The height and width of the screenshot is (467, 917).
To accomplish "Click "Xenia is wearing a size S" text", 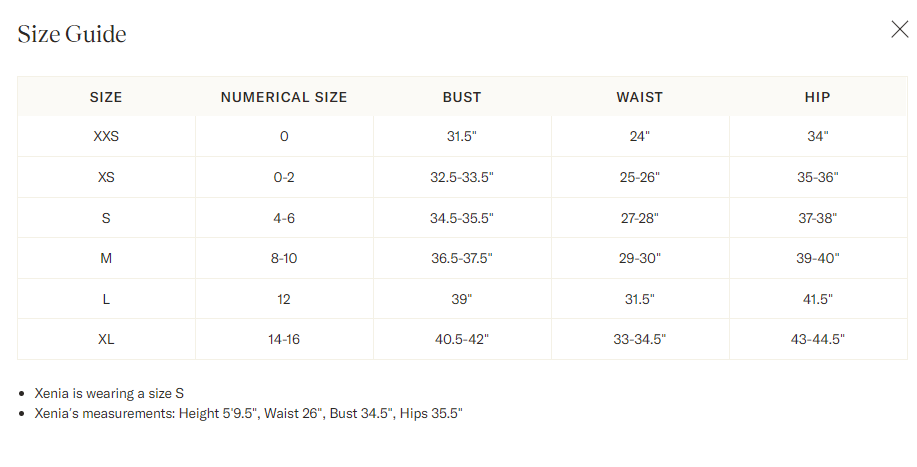I will 110,394.
